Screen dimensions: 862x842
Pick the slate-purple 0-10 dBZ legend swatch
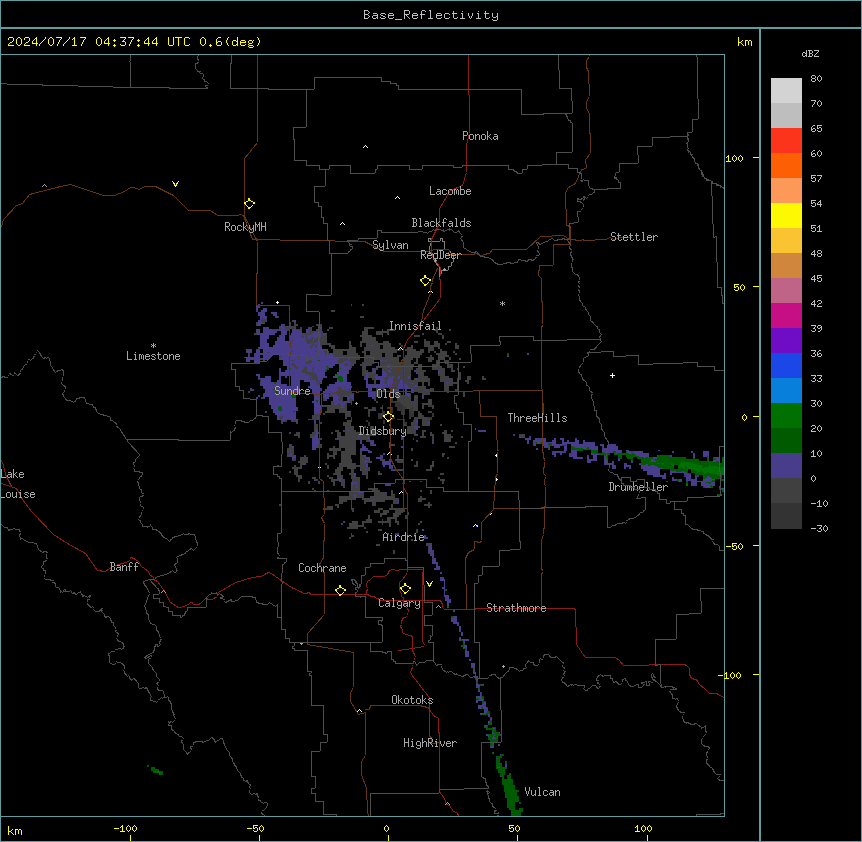tap(786, 466)
